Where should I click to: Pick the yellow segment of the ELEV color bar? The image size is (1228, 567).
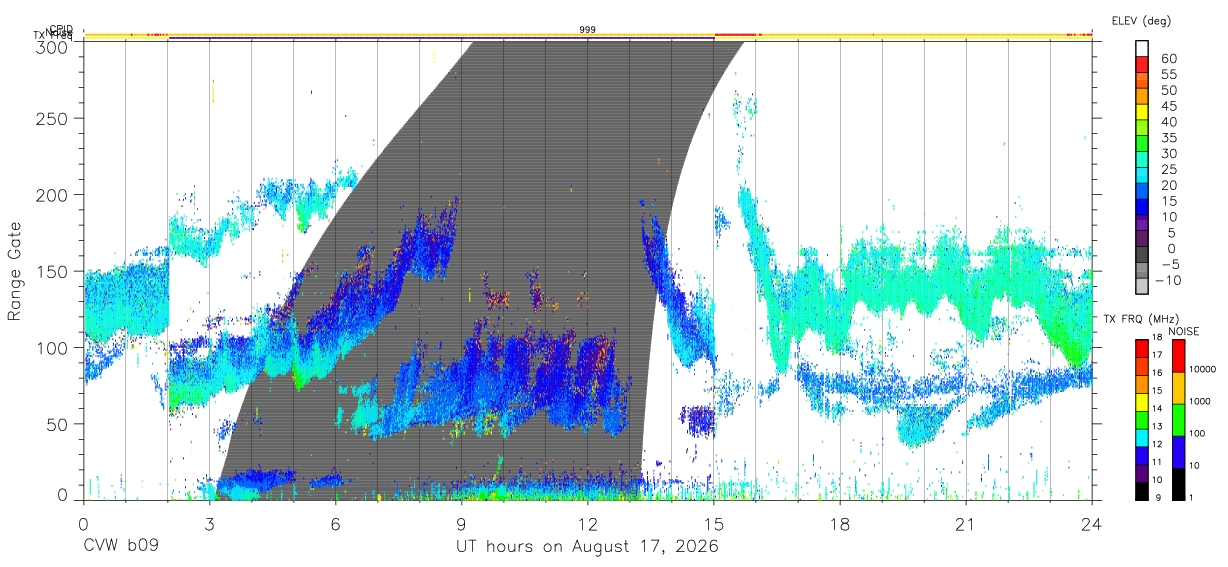coord(1144,112)
